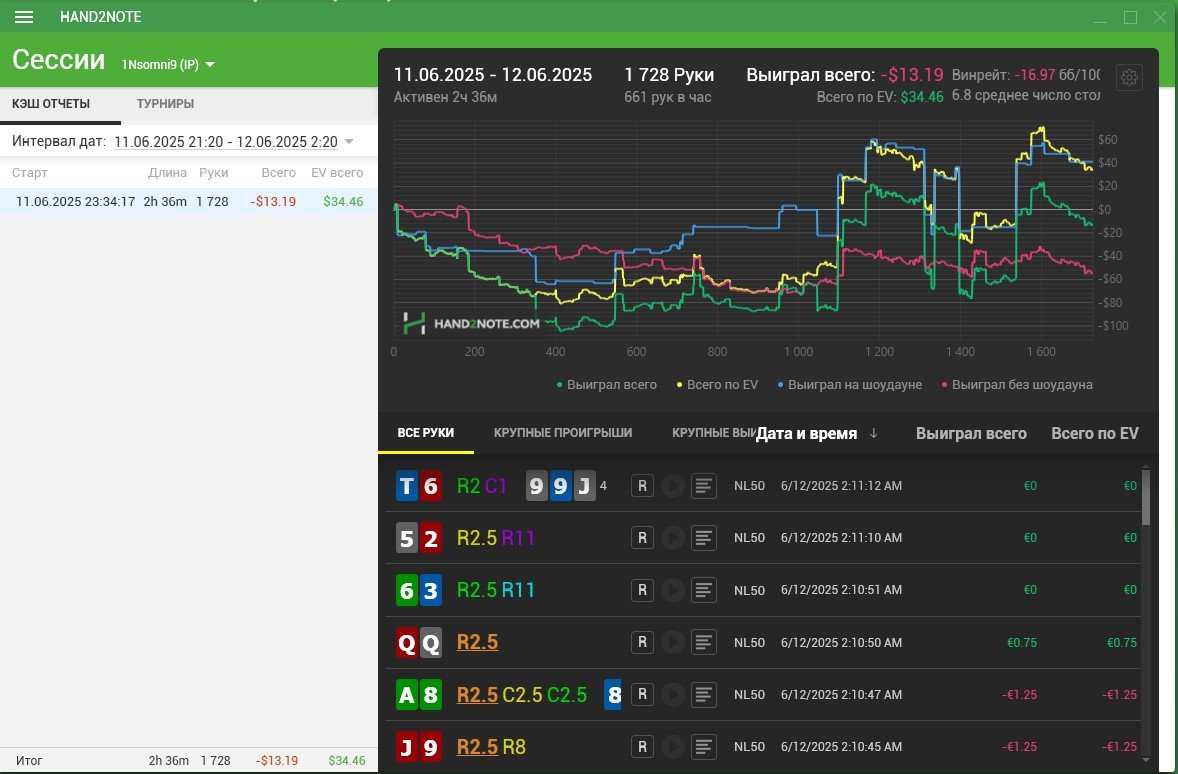Sort hands by the 'Всего по EV' column header

tap(1095, 434)
